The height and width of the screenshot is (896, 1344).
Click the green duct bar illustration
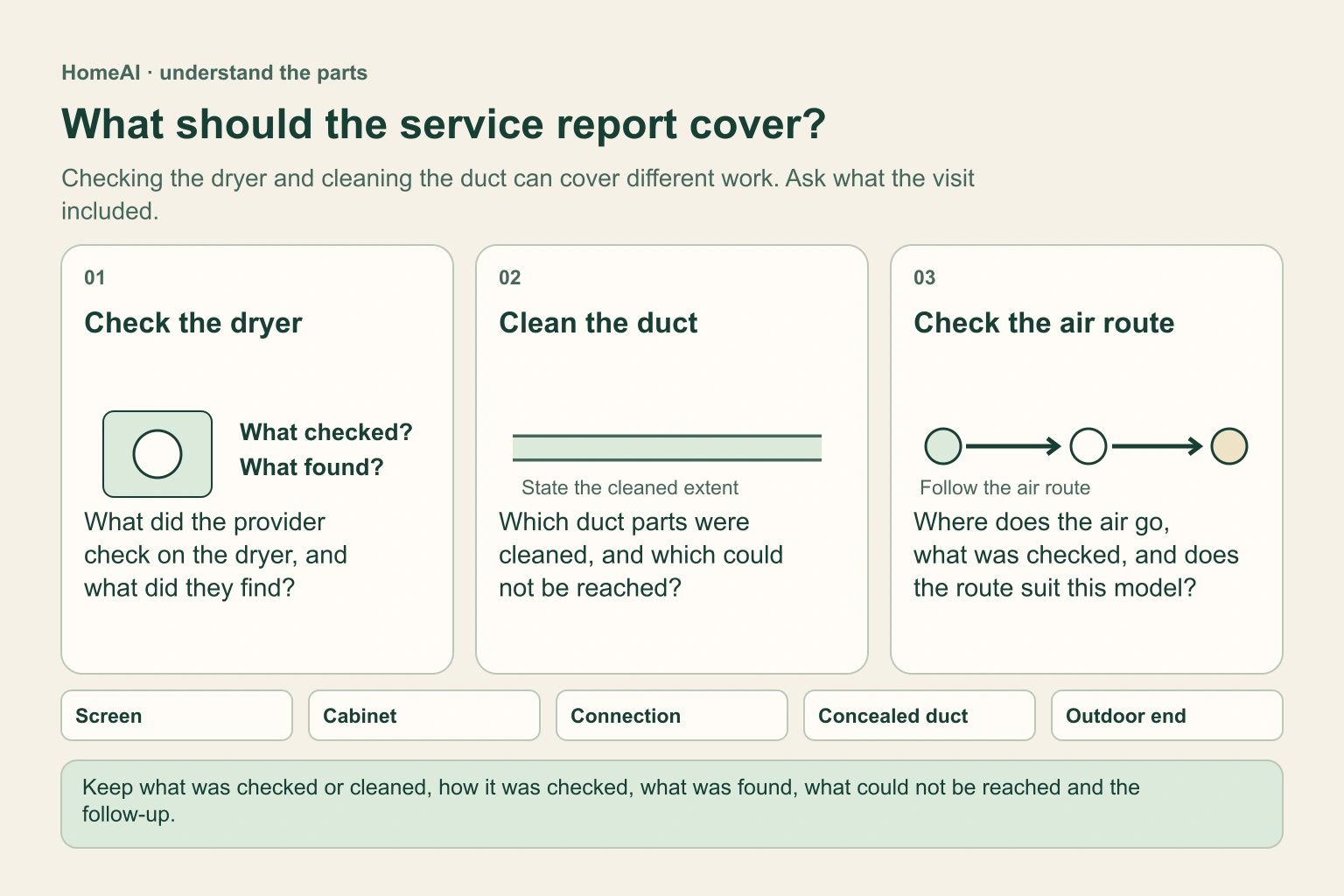(x=667, y=448)
